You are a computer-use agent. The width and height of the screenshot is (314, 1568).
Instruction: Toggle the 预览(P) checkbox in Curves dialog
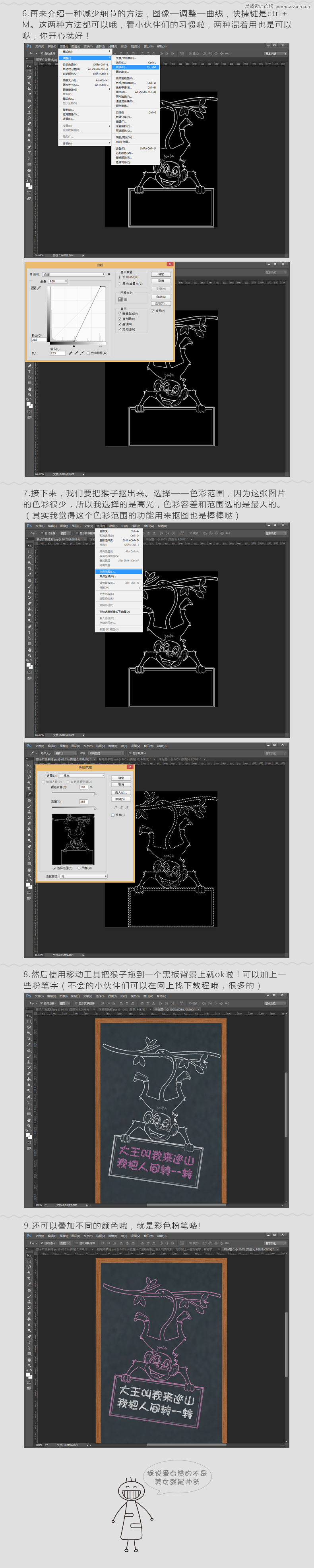(153, 311)
